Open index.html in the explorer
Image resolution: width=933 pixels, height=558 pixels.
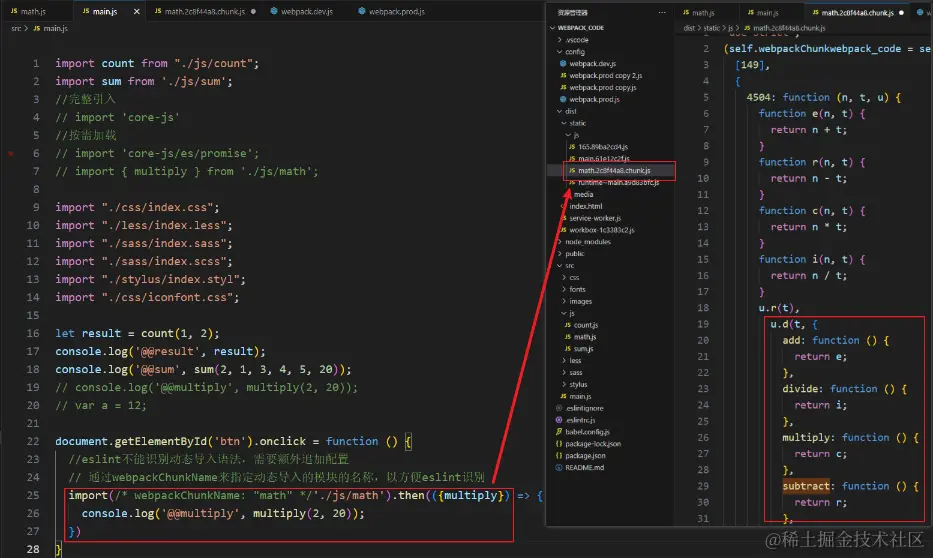(586, 206)
